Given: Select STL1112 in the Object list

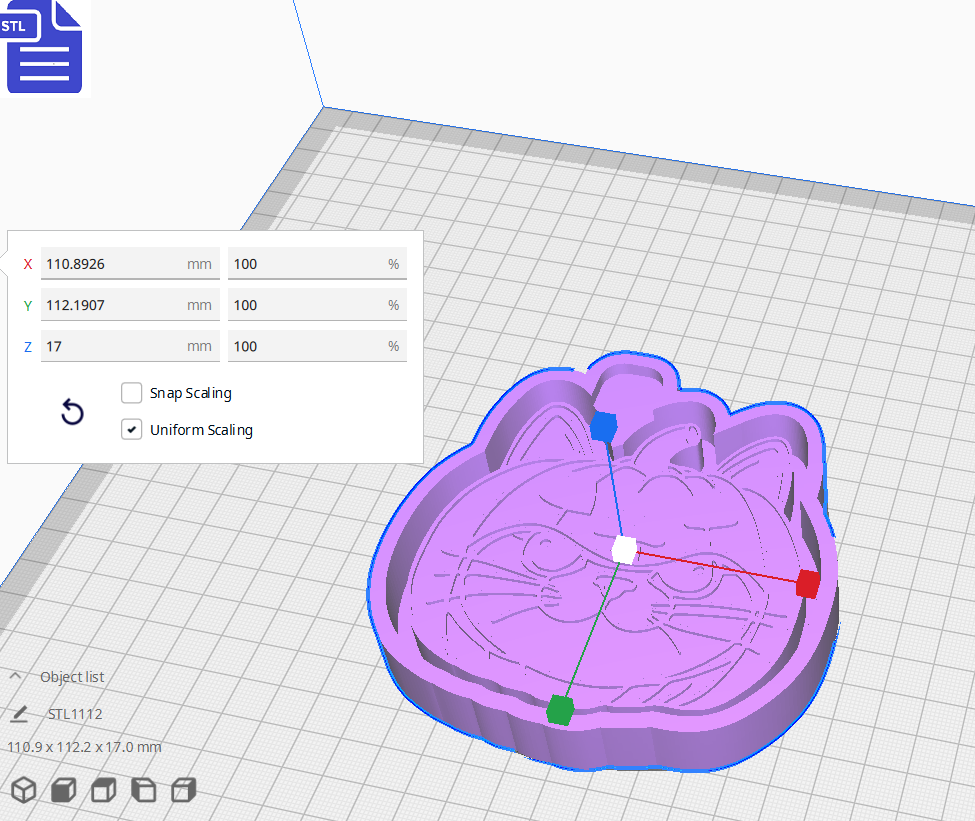Looking at the screenshot, I should [x=76, y=716].
